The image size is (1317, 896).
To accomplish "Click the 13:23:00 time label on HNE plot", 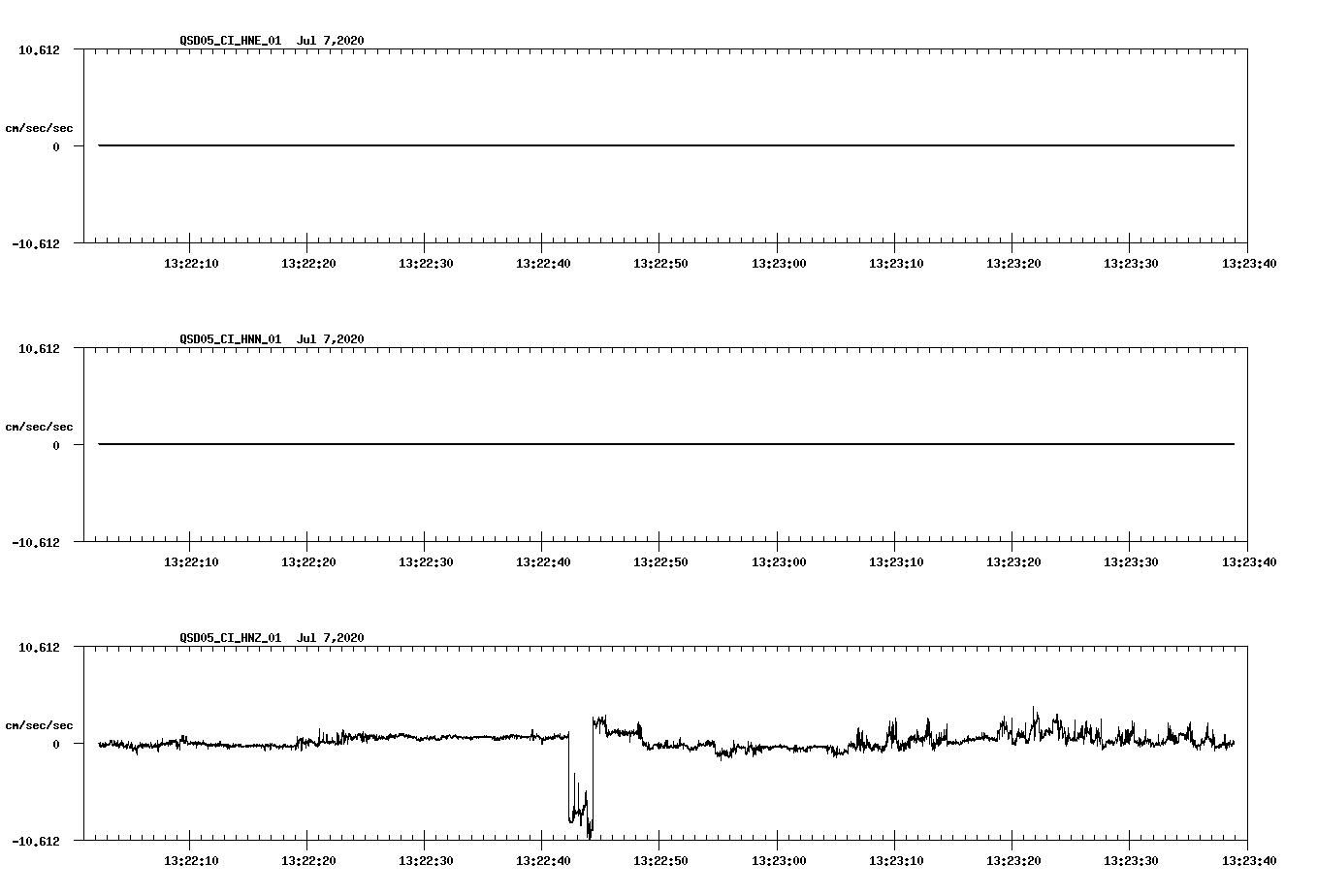I will 779,264.
